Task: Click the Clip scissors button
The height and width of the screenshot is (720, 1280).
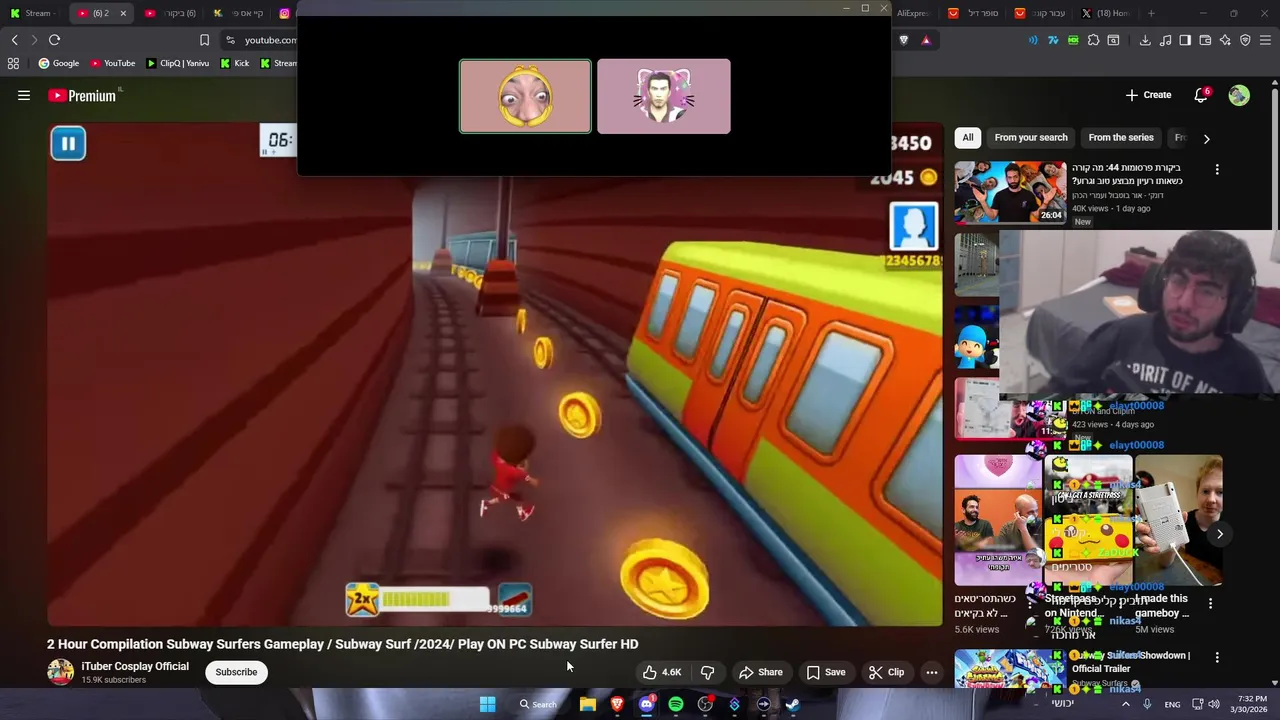Action: click(886, 672)
